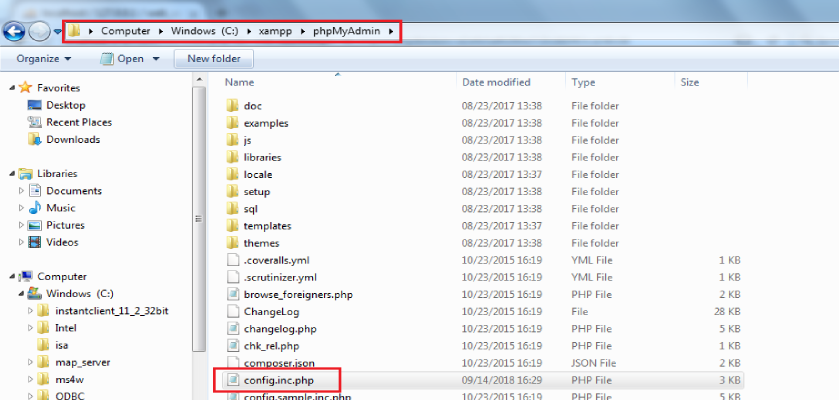The image size is (839, 400).
Task: Click the Libraries icon in sidebar
Action: tap(25, 173)
